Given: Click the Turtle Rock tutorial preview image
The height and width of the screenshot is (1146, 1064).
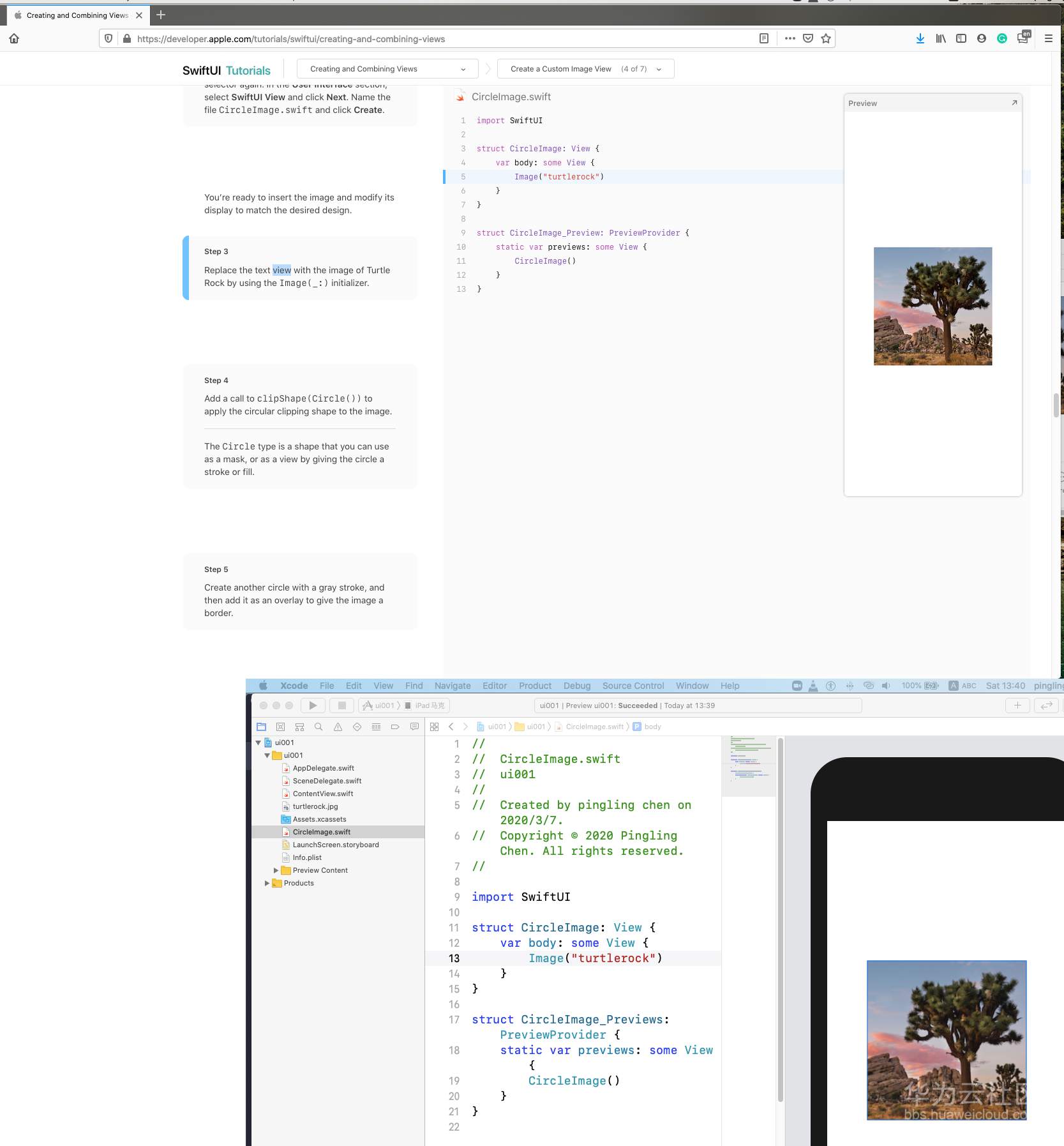Looking at the screenshot, I should pyautogui.click(x=933, y=306).
